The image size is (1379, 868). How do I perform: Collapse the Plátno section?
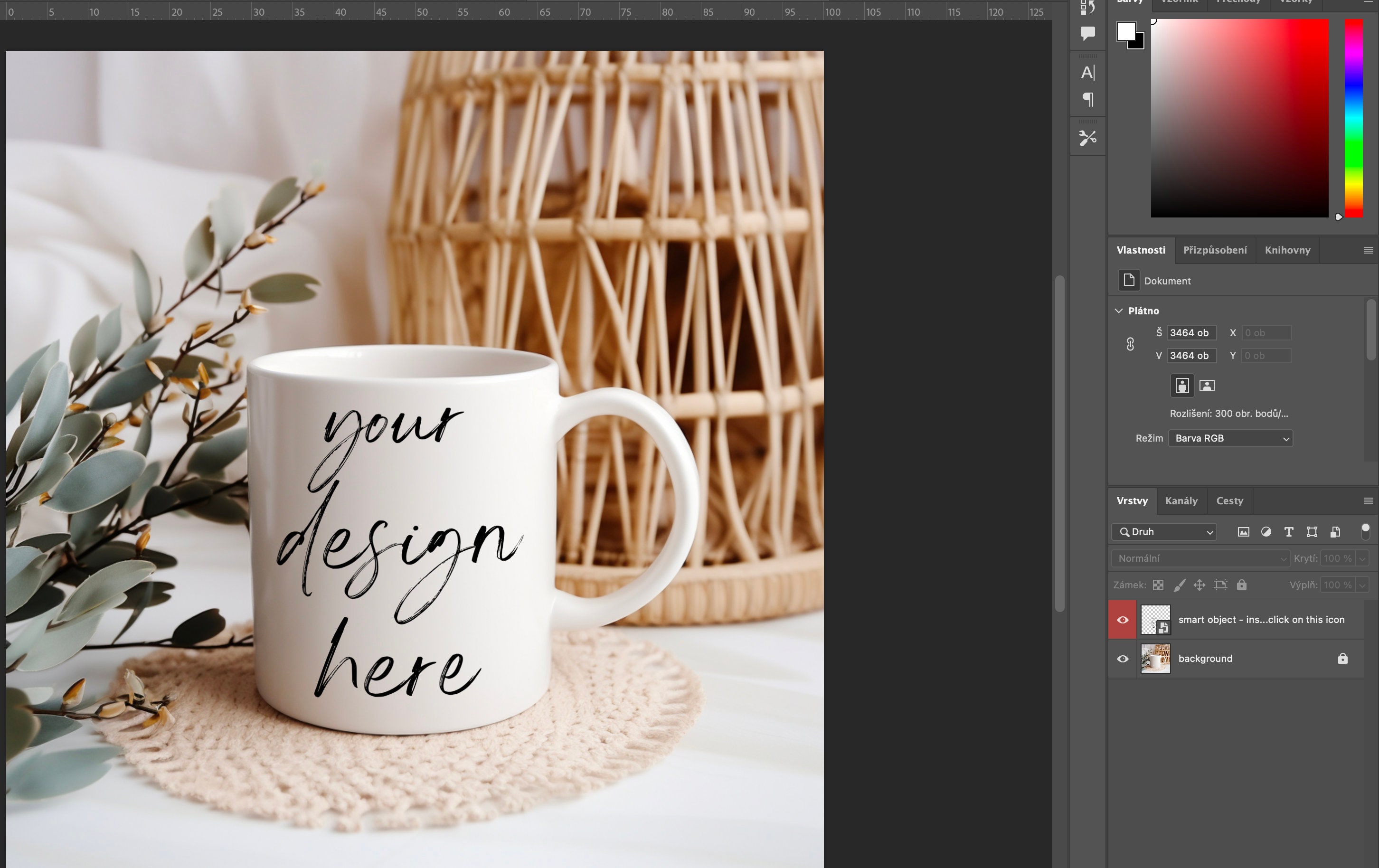click(1119, 311)
